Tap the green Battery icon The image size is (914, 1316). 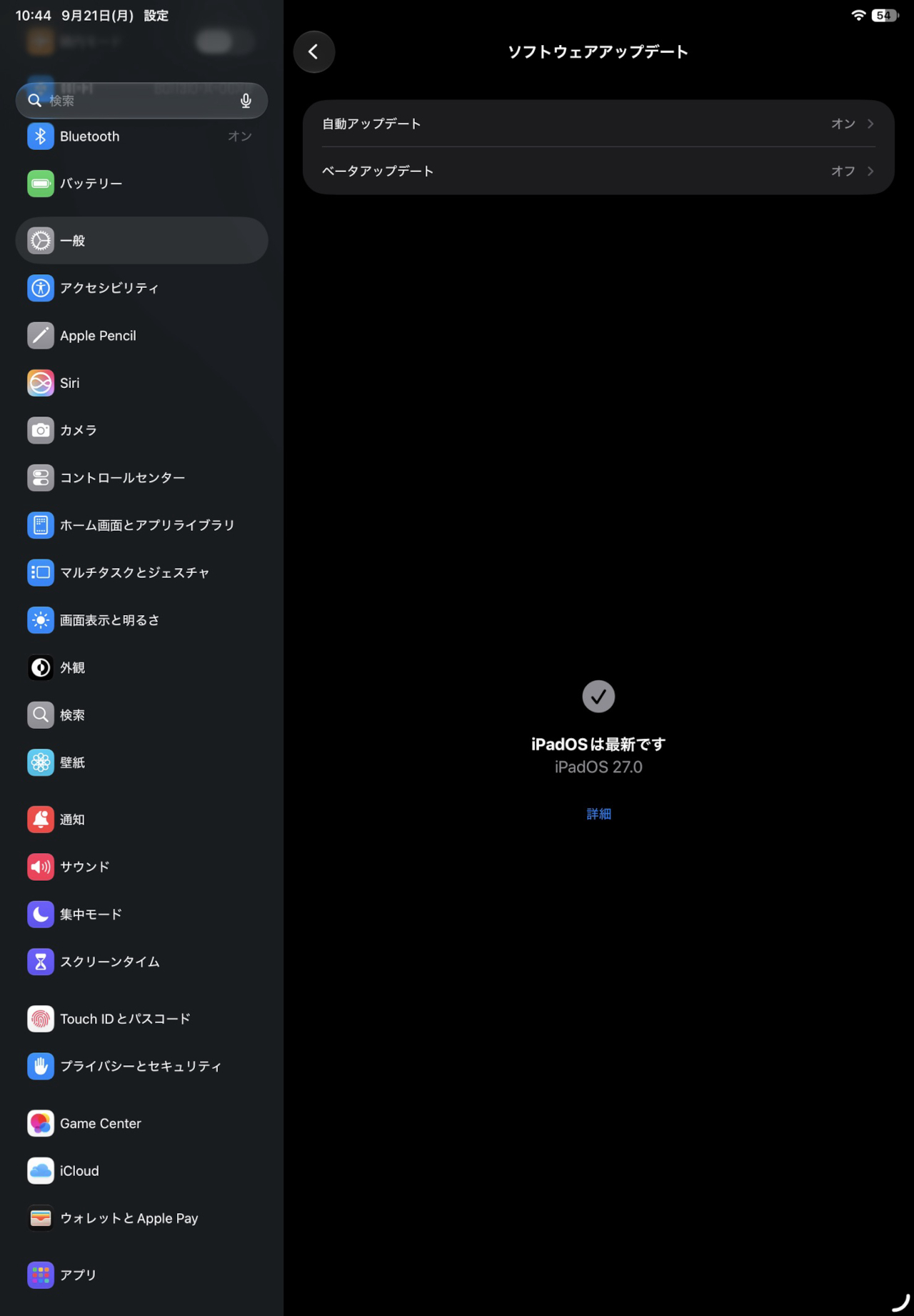(41, 184)
